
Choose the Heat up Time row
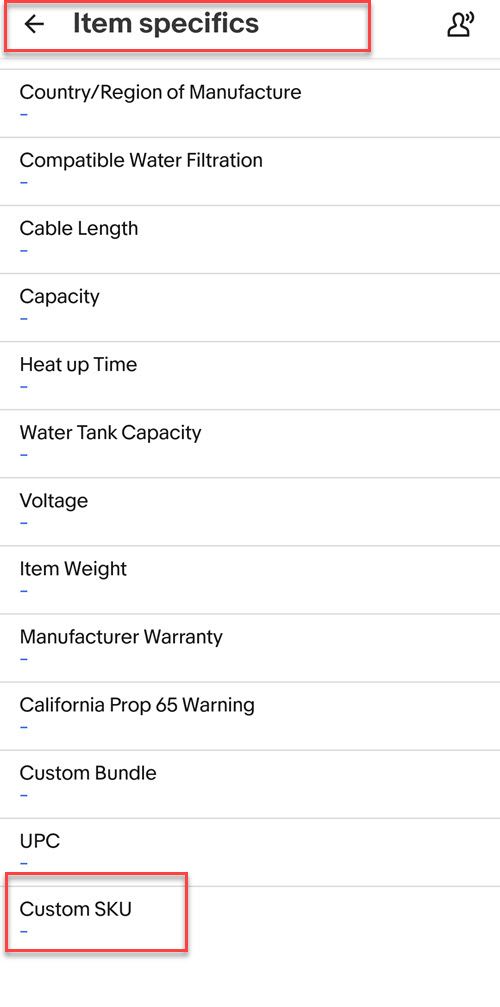[250, 376]
